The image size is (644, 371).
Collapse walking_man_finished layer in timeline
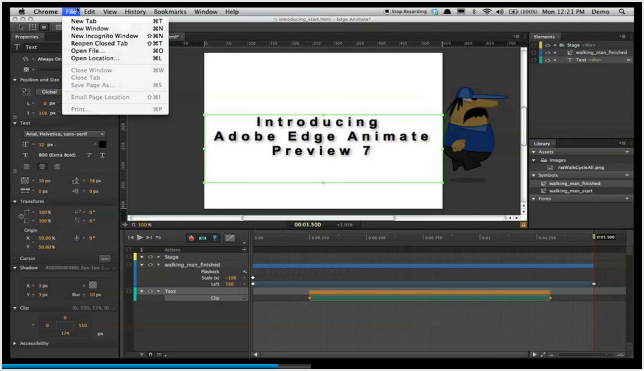[142, 265]
